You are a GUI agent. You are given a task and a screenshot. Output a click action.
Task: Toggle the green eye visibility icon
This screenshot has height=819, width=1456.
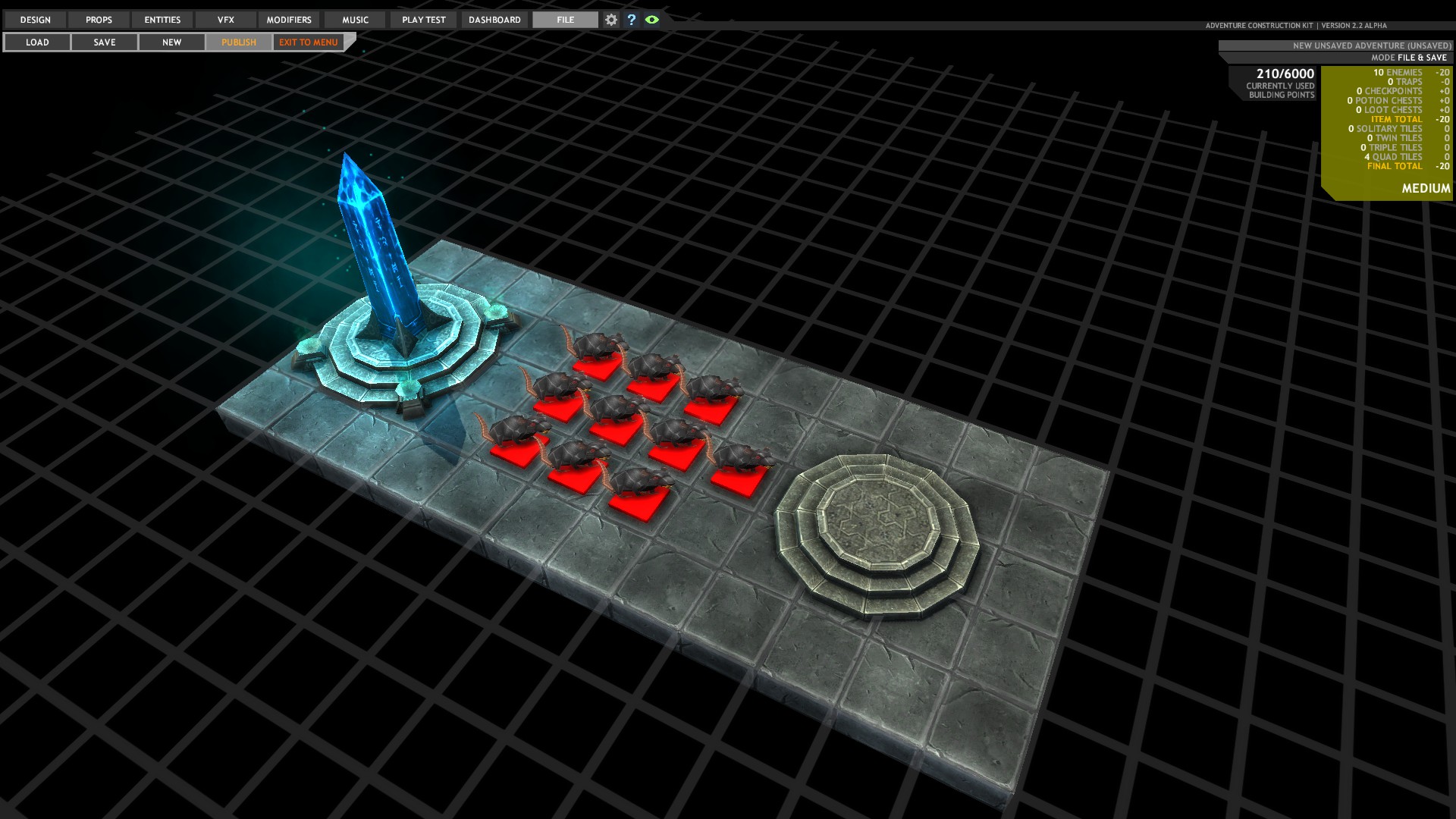point(651,20)
